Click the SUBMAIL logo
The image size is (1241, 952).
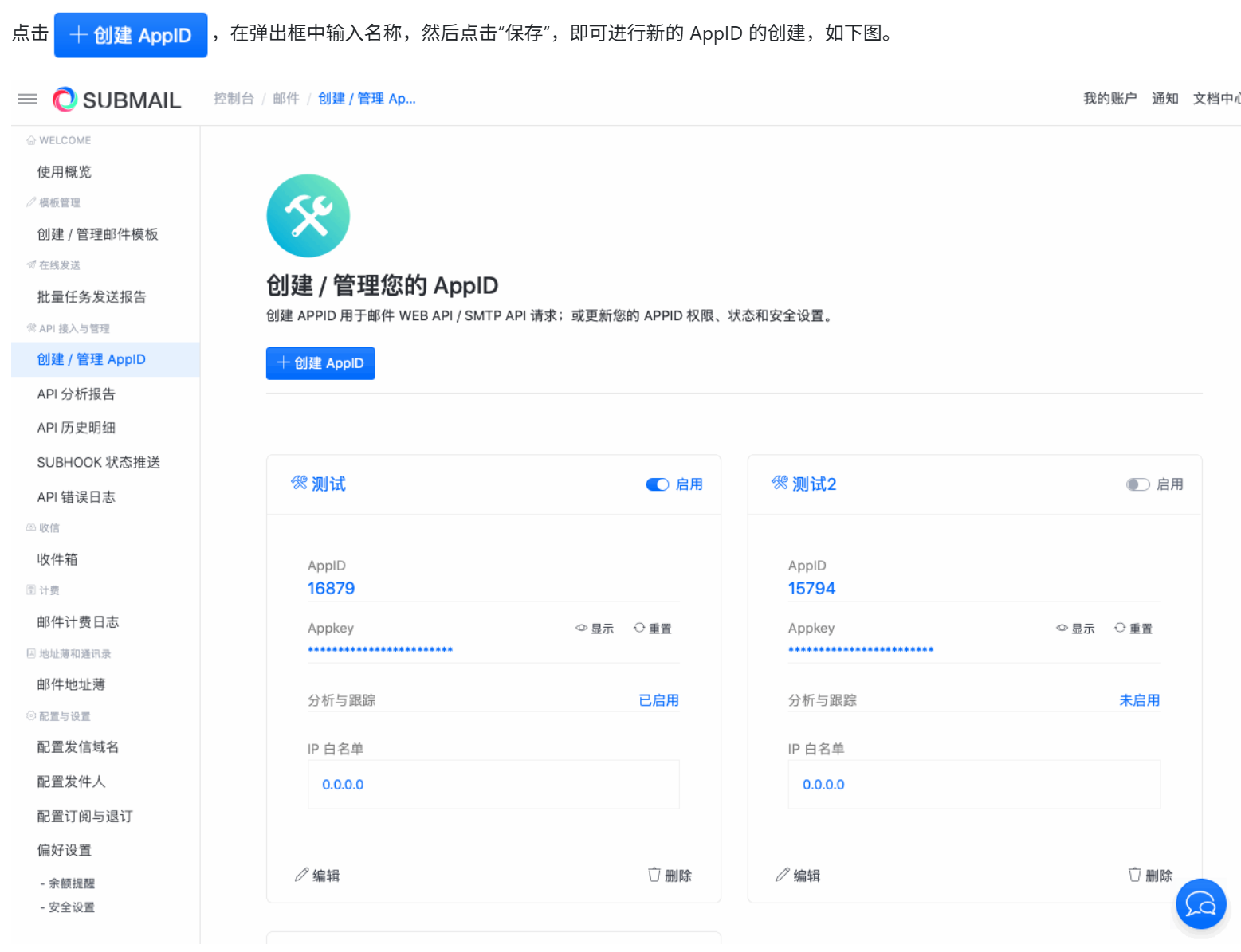pyautogui.click(x=117, y=100)
